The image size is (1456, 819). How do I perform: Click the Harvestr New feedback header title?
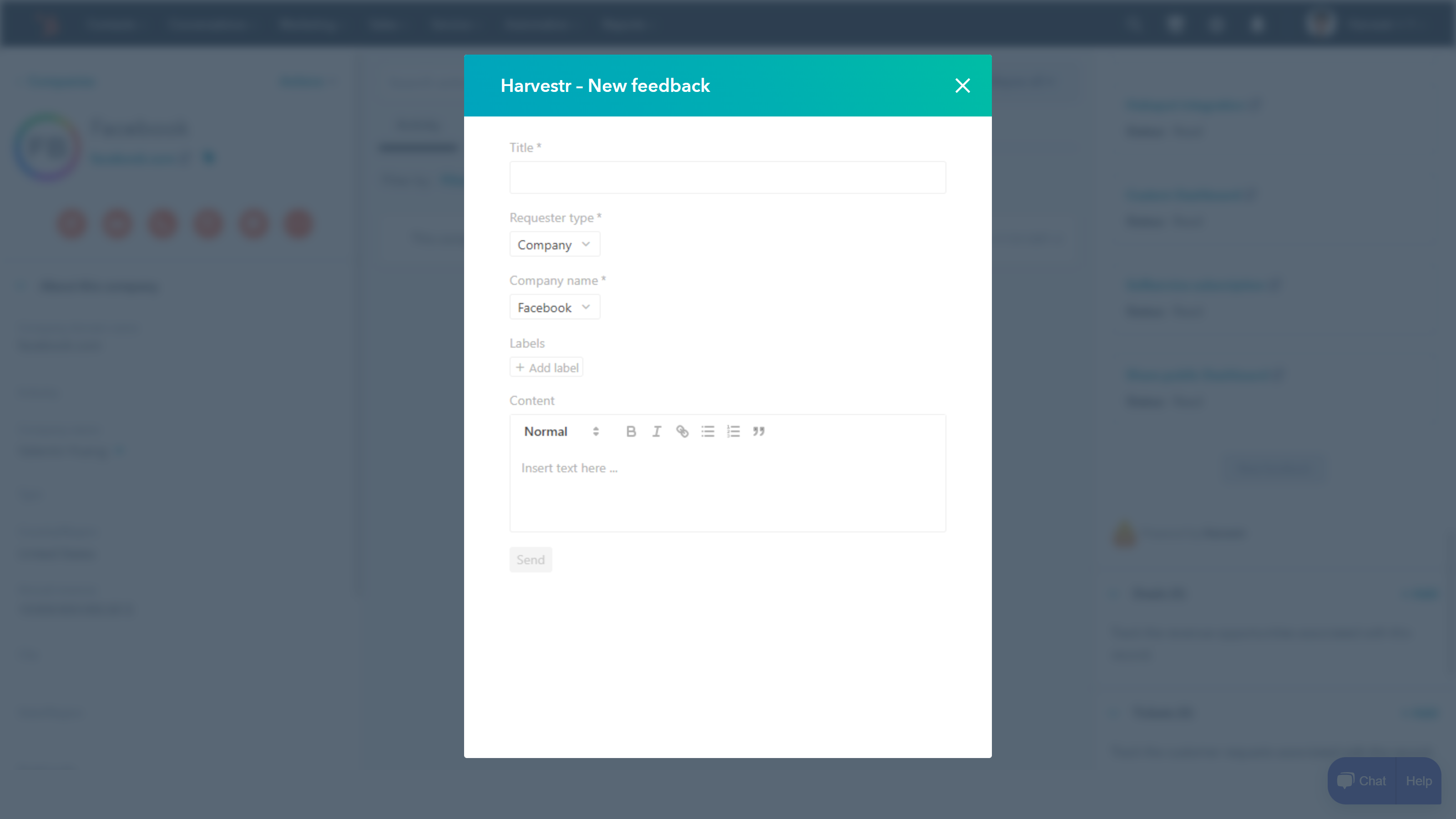click(x=605, y=86)
